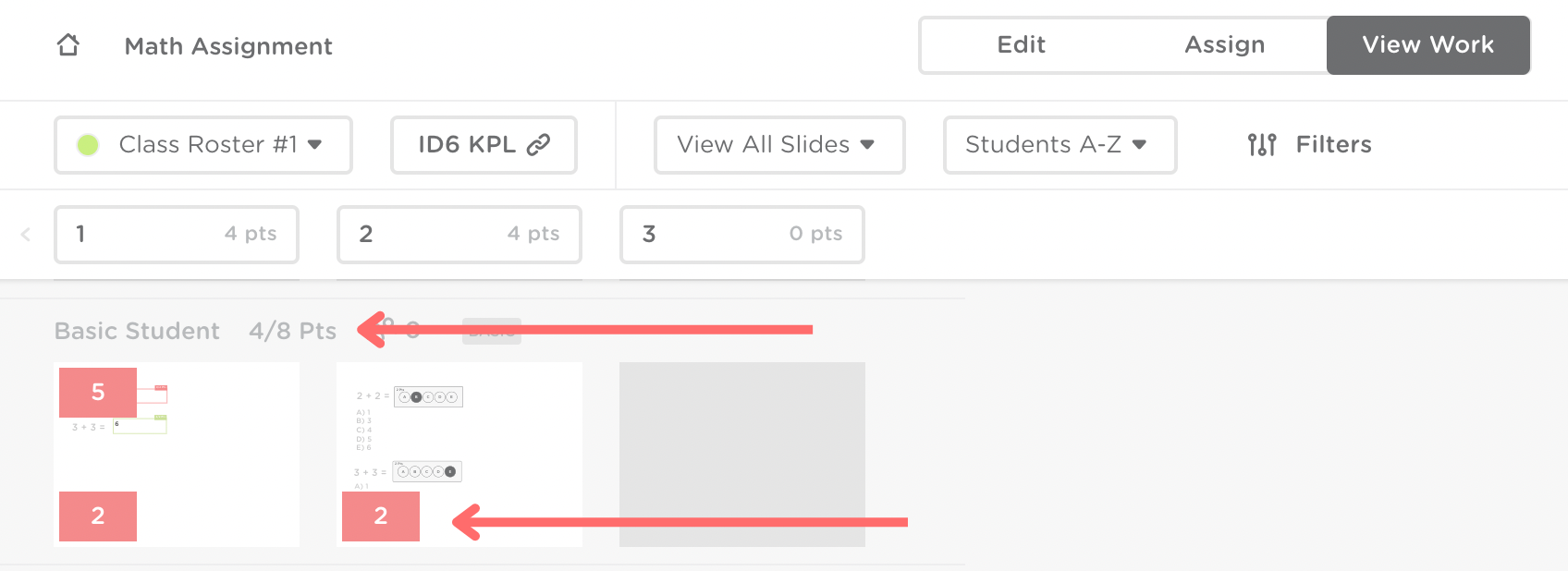1568x571 pixels.
Task: Switch to the Assign tab
Action: (1224, 45)
